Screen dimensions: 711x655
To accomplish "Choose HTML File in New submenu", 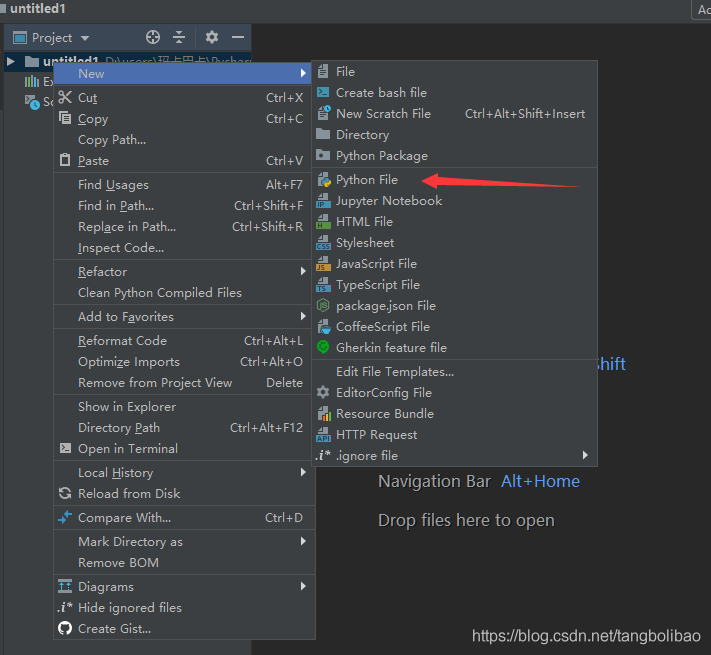I will pos(364,222).
